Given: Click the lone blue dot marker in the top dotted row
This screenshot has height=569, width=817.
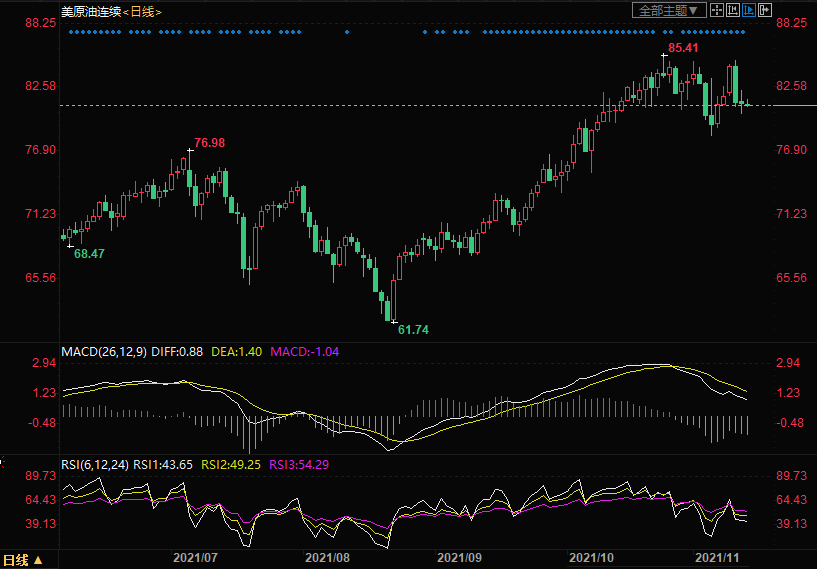Looking at the screenshot, I should click(347, 32).
